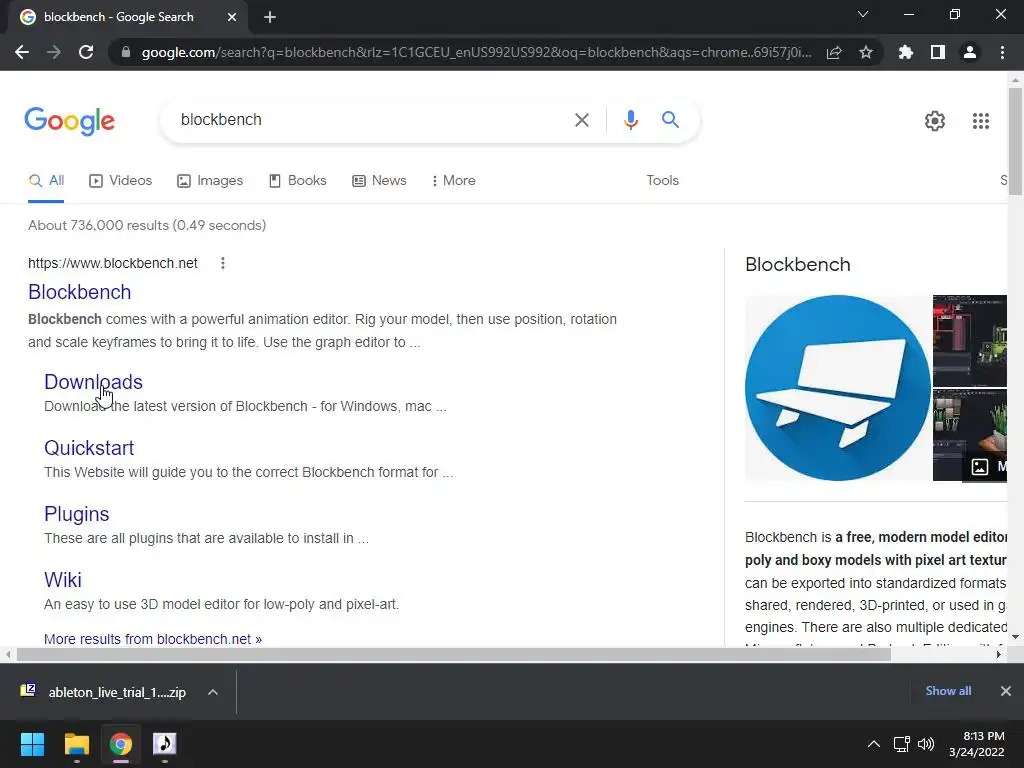Select the All results tab
This screenshot has height=768, width=1024.
46,181
